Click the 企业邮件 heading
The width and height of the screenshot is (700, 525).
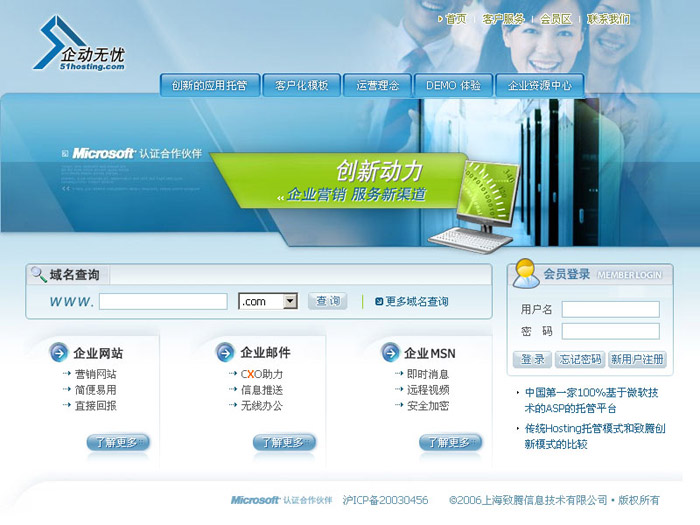point(265,353)
